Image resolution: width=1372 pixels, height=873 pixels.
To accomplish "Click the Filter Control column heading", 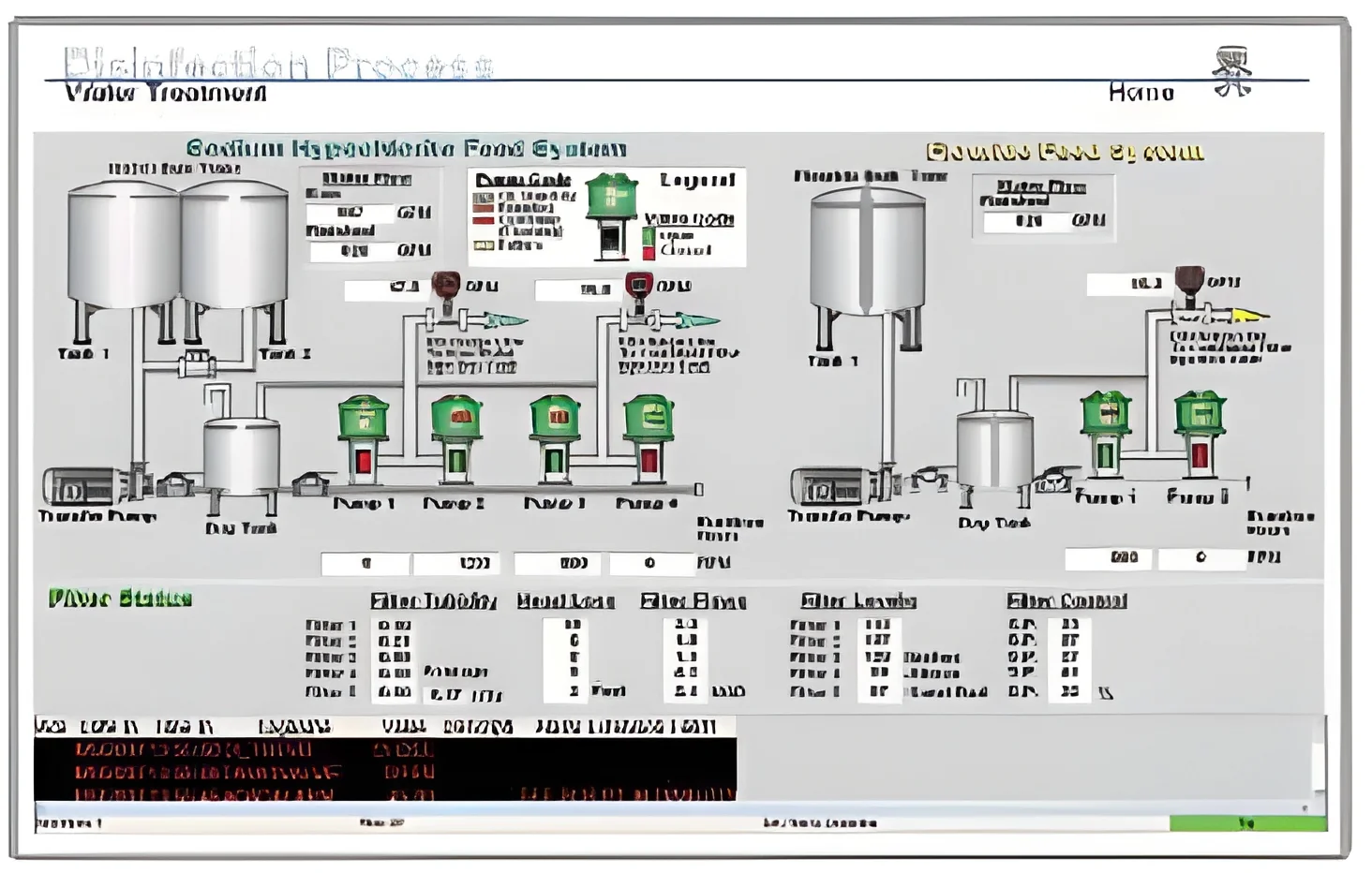I will tap(1066, 601).
